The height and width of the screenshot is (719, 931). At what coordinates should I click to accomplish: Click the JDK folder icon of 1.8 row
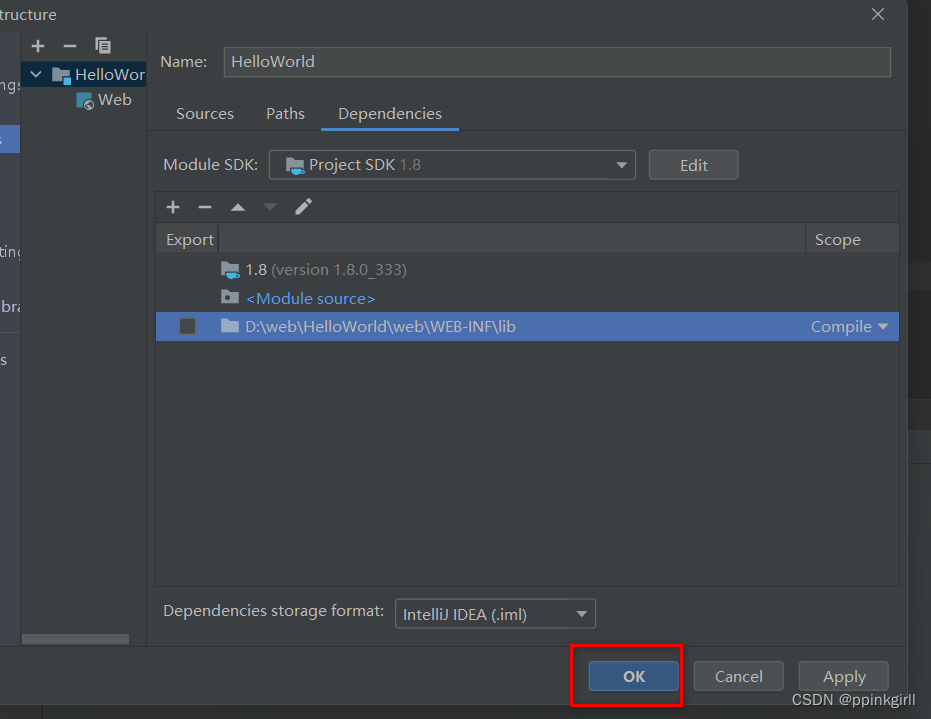[230, 270]
